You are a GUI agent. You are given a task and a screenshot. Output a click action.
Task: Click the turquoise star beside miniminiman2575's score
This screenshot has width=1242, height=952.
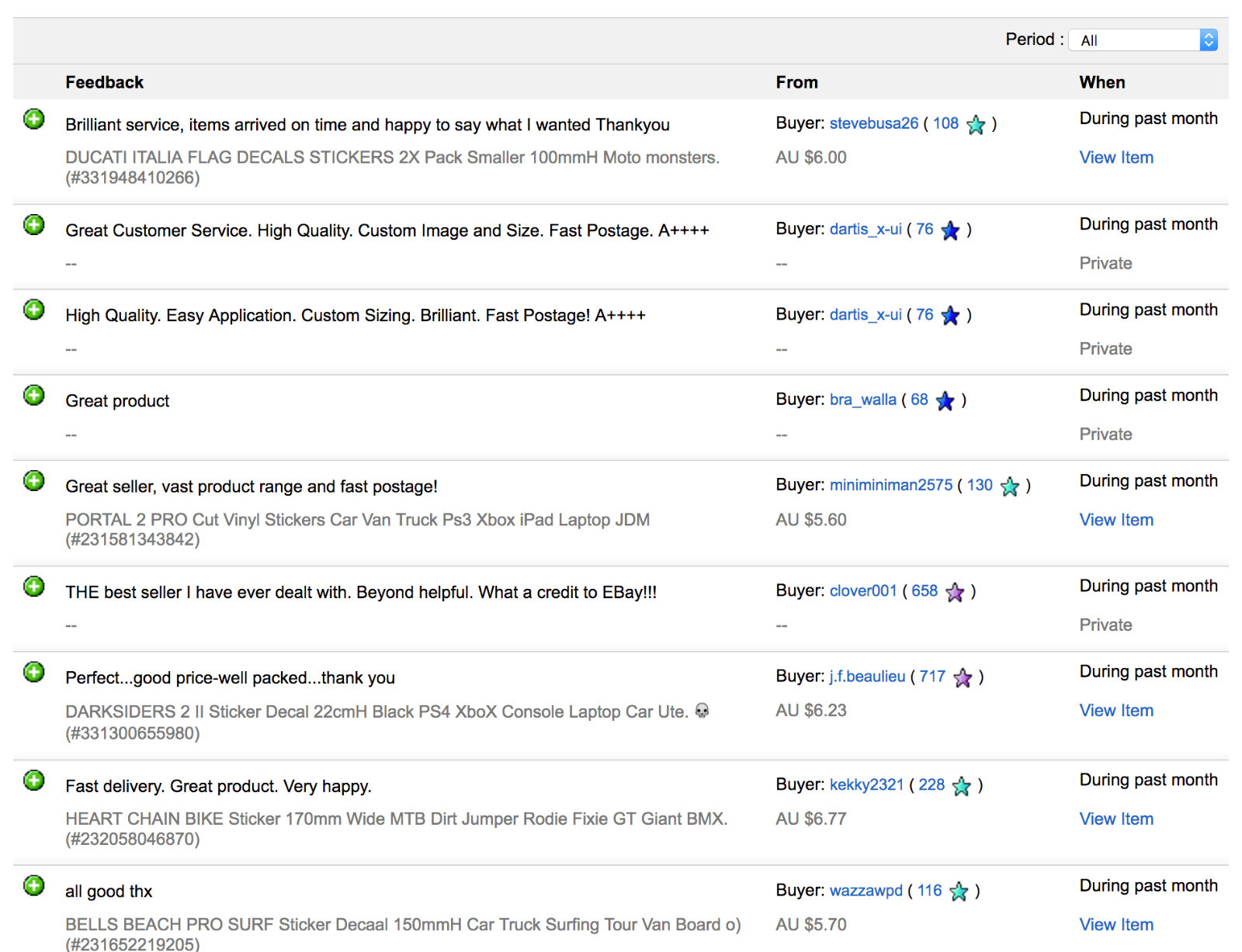(1010, 486)
